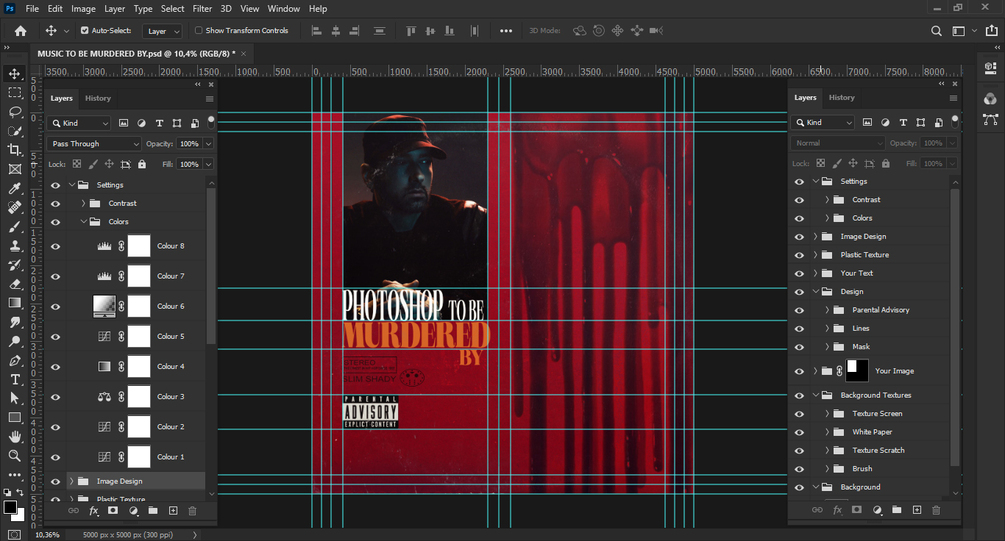1005x541 pixels.
Task: Click the Fill value field in left panel
Action: tap(189, 164)
